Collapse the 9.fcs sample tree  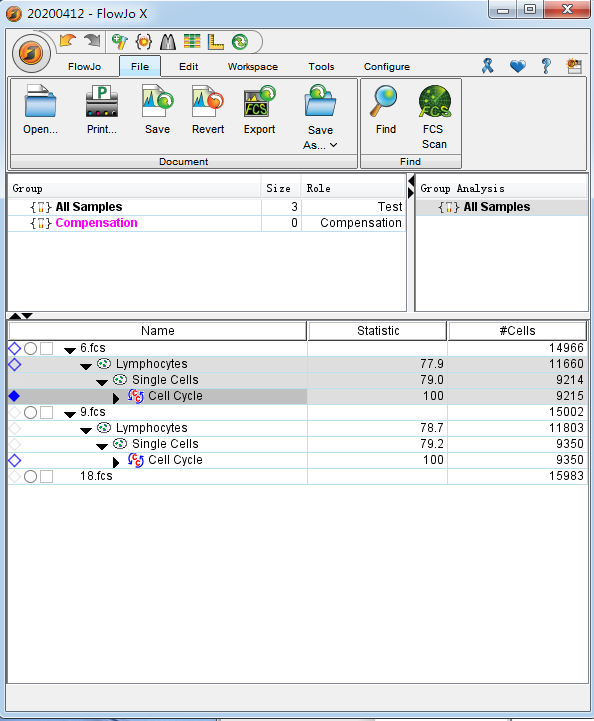70,414
